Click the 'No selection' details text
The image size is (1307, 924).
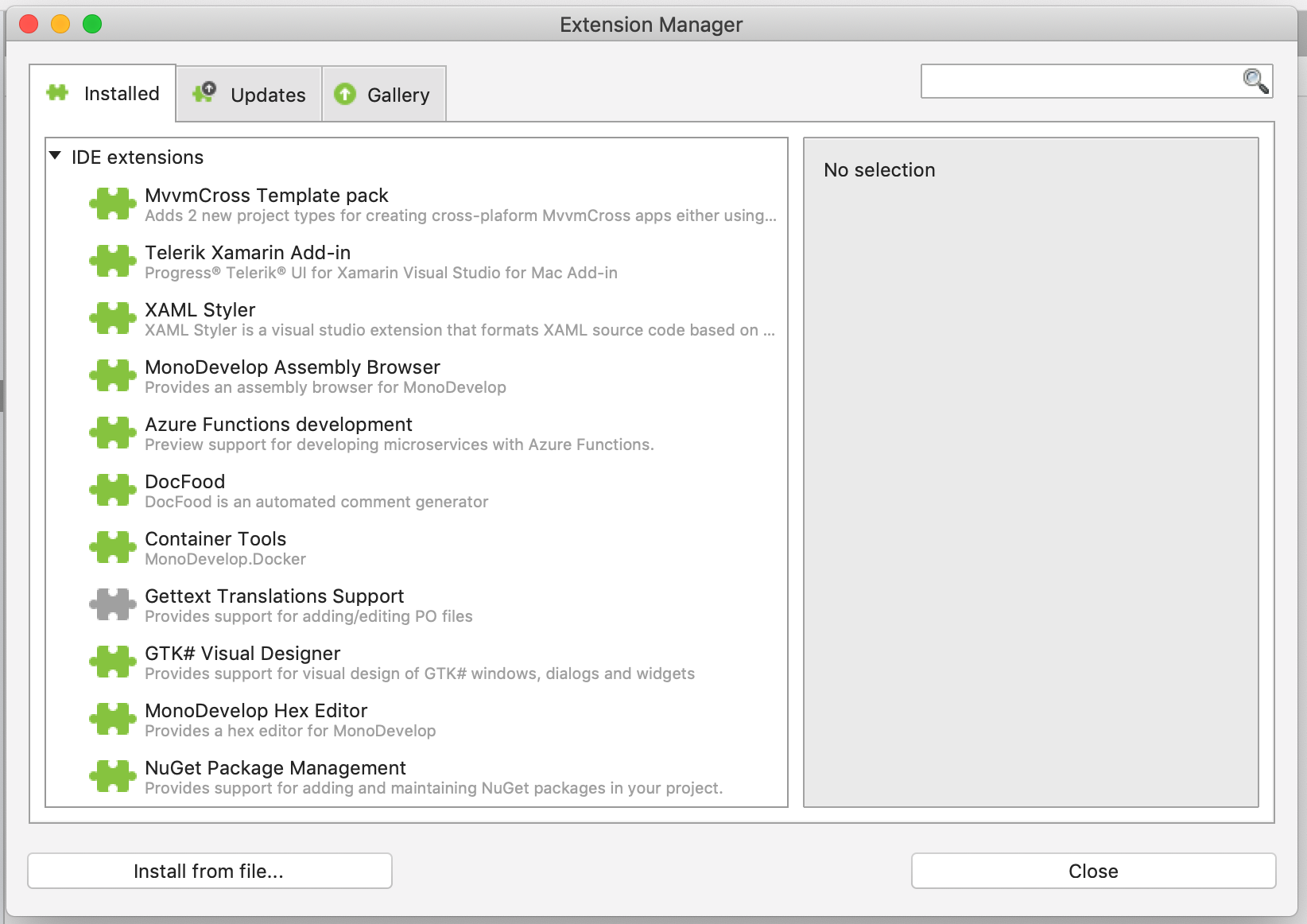click(879, 170)
